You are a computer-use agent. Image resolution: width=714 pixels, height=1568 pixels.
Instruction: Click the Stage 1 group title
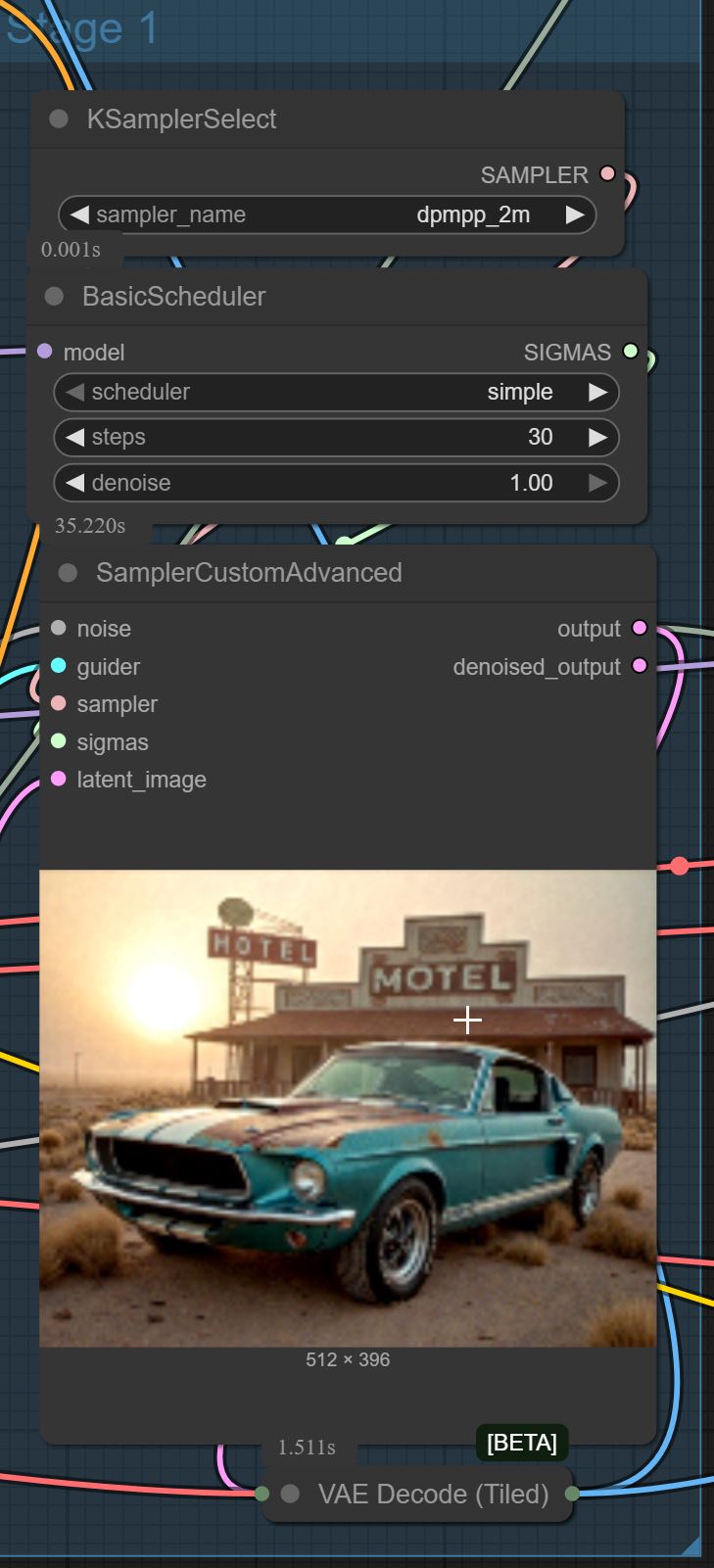[x=82, y=28]
